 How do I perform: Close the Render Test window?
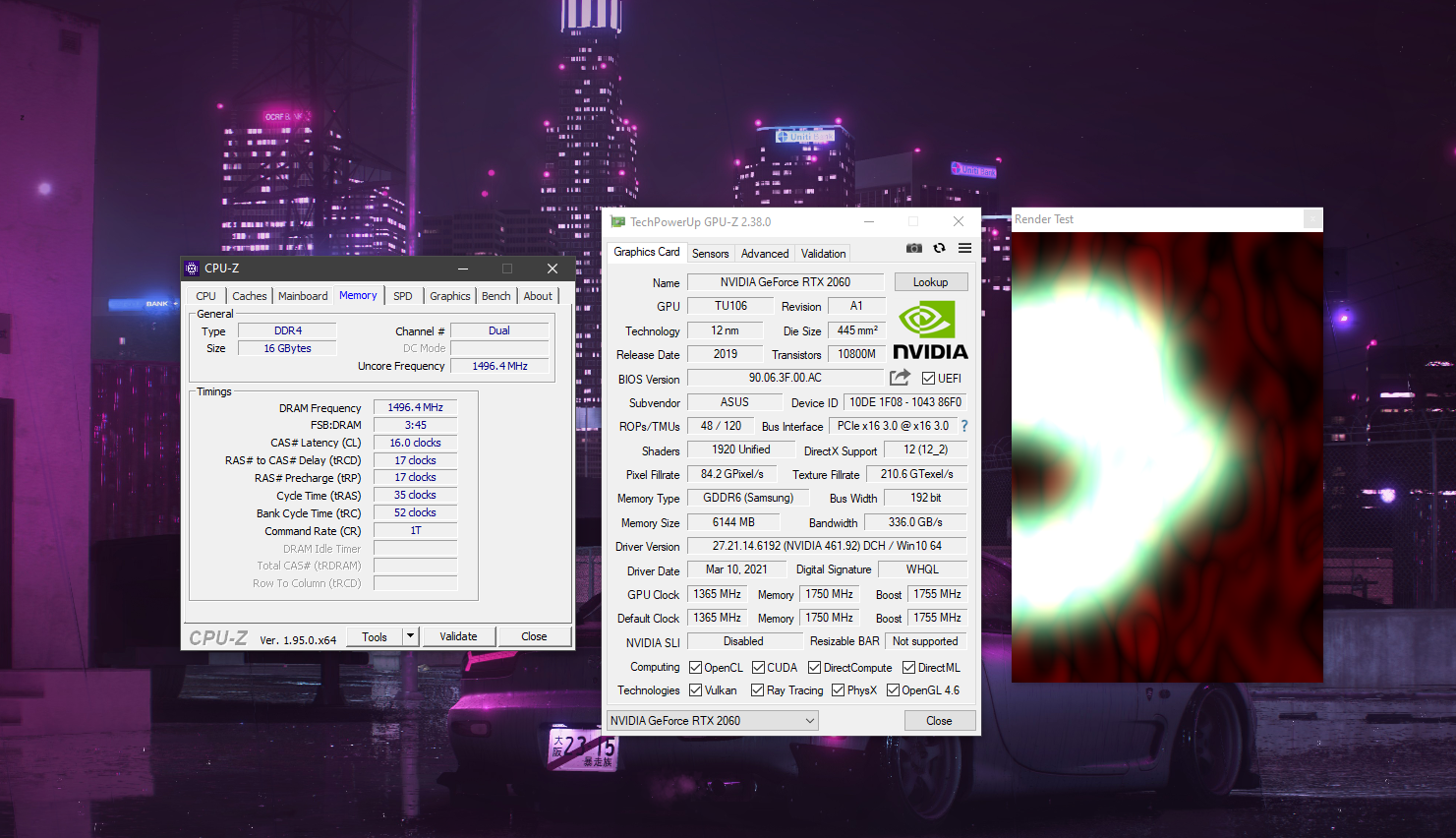[x=1312, y=219]
